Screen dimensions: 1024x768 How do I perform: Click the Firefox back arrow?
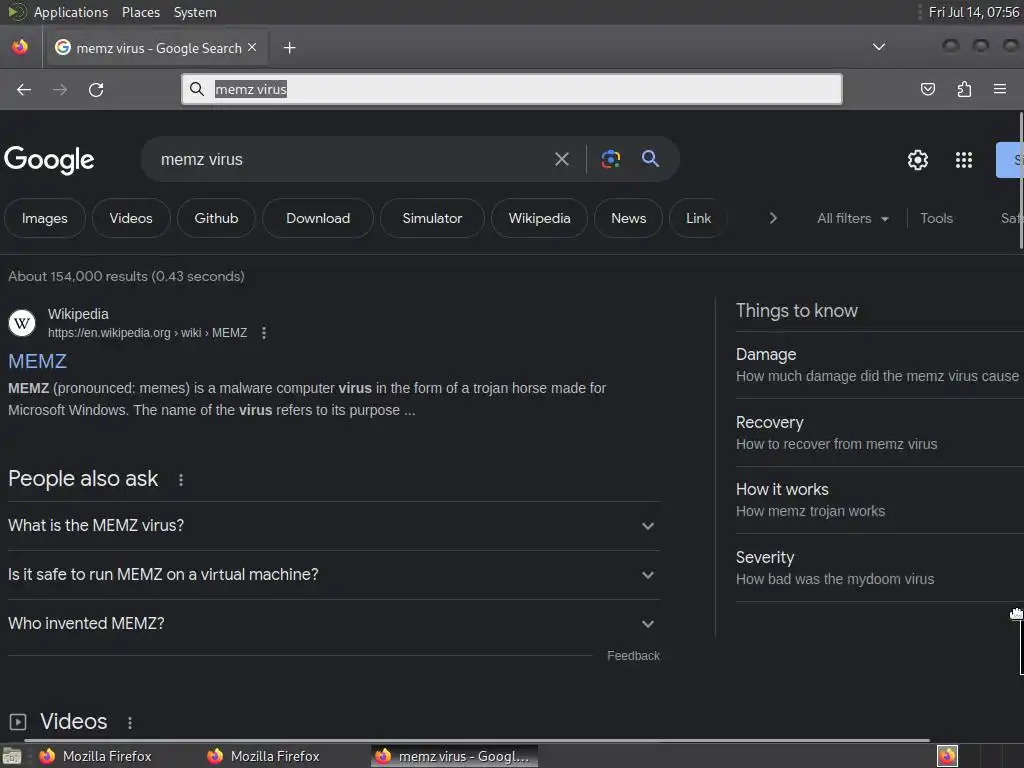24,89
